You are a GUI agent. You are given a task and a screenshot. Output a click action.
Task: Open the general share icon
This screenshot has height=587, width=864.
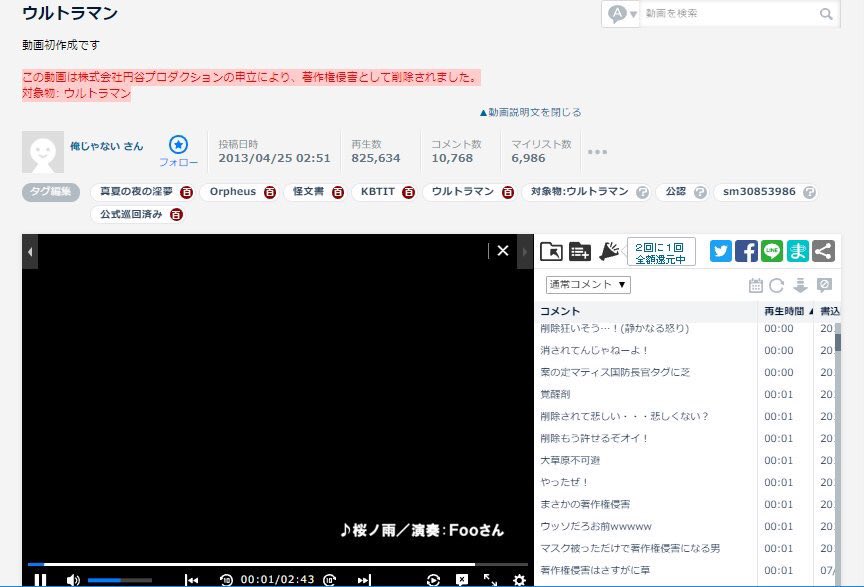tap(823, 251)
